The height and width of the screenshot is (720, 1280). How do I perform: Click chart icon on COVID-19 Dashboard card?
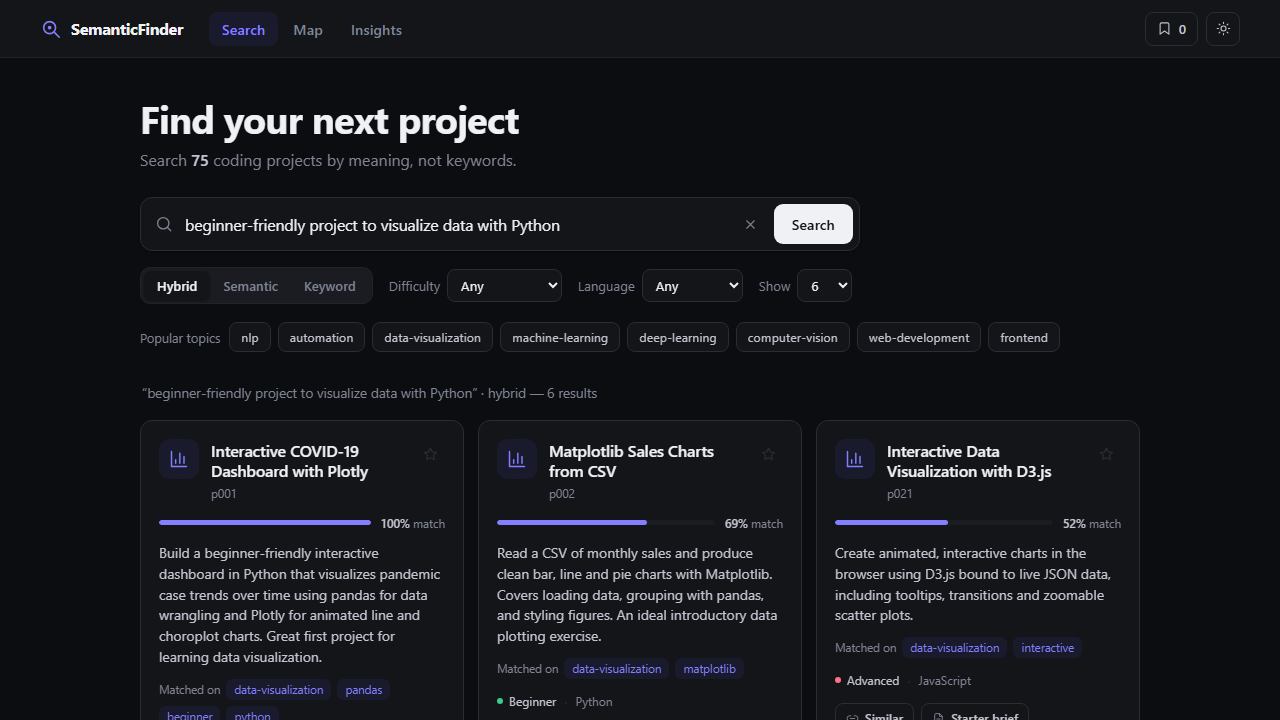(x=178, y=459)
